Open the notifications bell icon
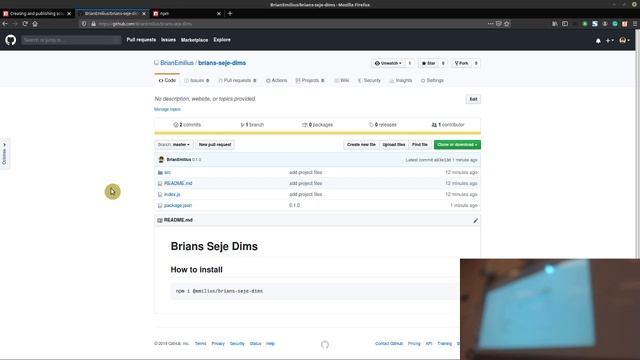This screenshot has height=360, width=640. pos(598,40)
